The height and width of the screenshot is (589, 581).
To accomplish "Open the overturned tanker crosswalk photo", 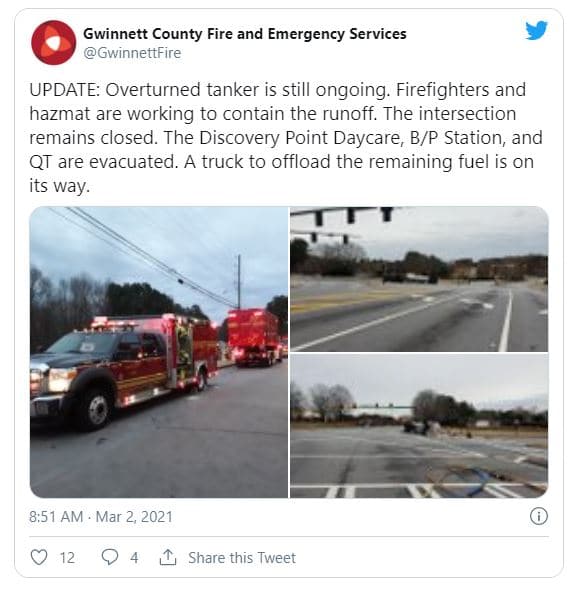I will (419, 426).
